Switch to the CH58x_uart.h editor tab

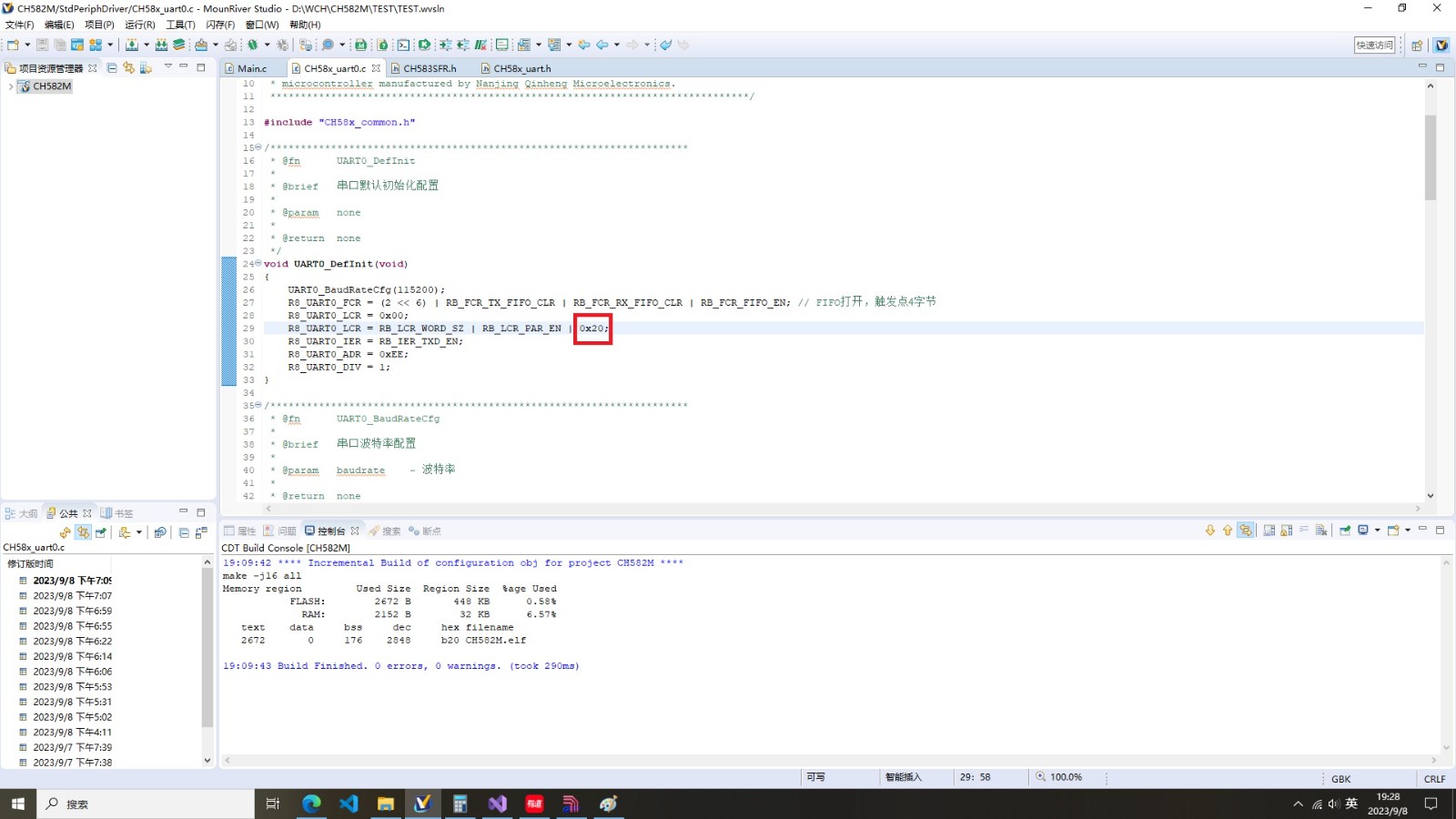(x=516, y=68)
